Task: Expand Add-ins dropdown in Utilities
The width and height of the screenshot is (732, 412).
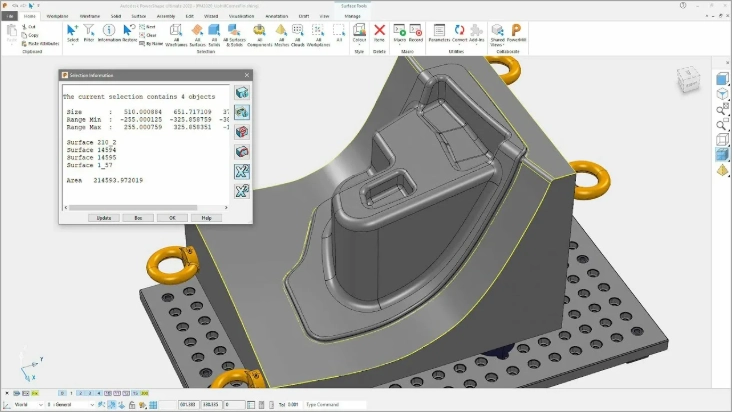Action: [476, 45]
